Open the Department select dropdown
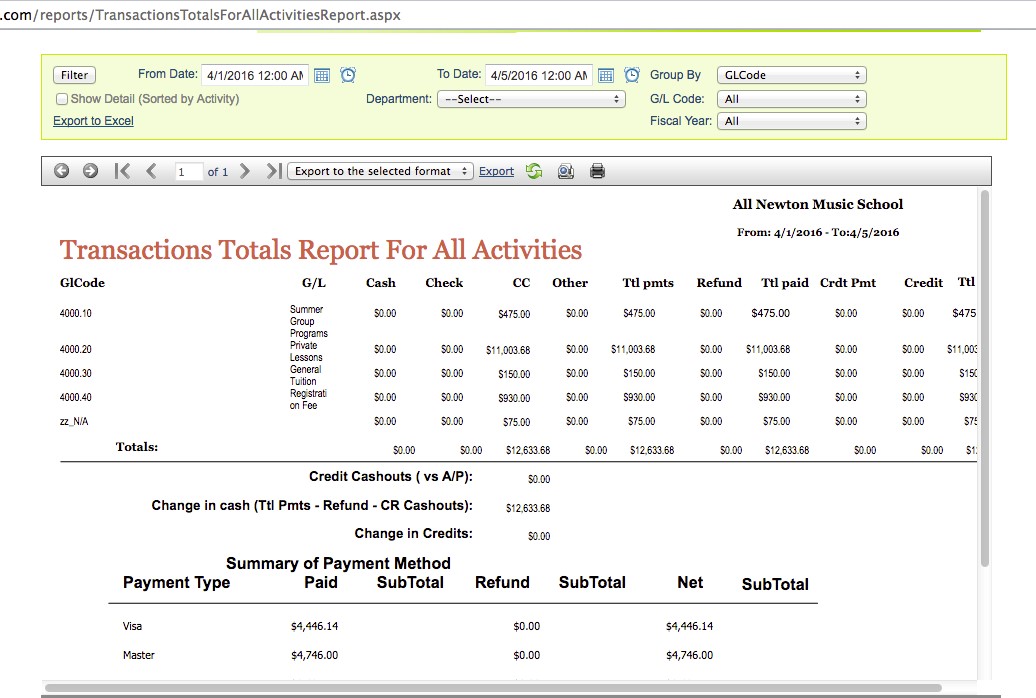The width and height of the screenshot is (1036, 698). [531, 99]
